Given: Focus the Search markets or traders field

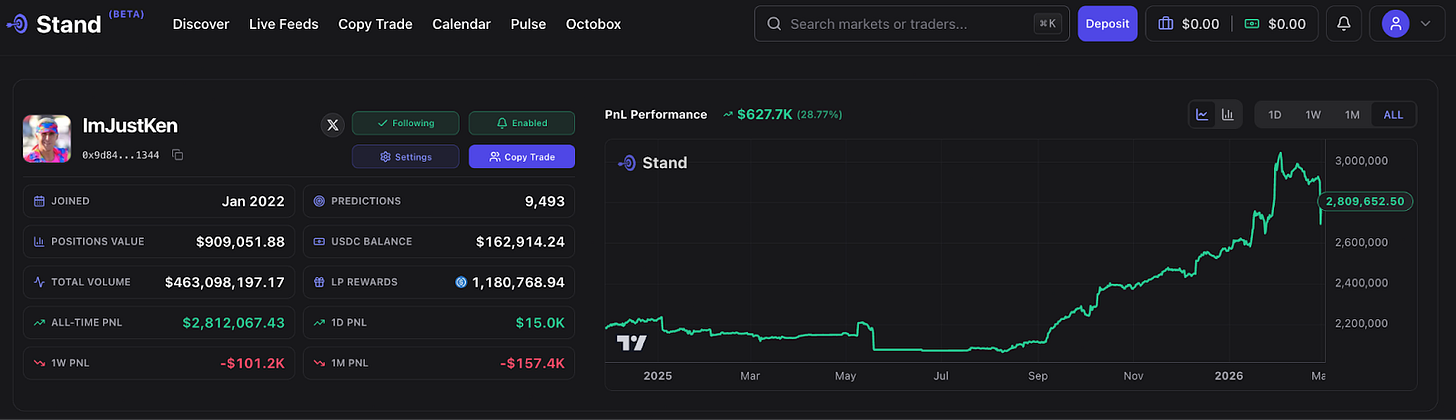Looking at the screenshot, I should point(912,24).
